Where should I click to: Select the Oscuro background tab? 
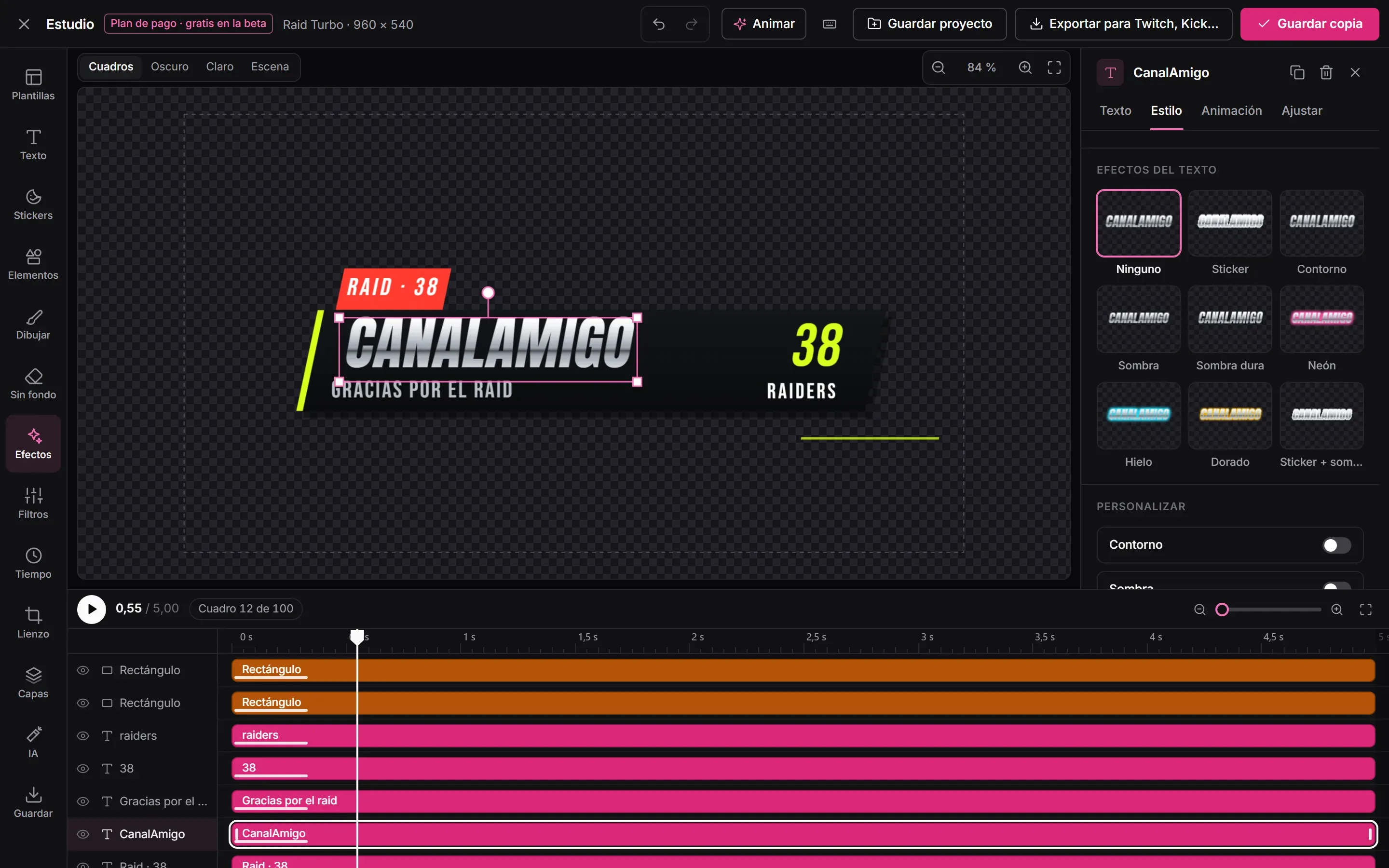(x=169, y=67)
